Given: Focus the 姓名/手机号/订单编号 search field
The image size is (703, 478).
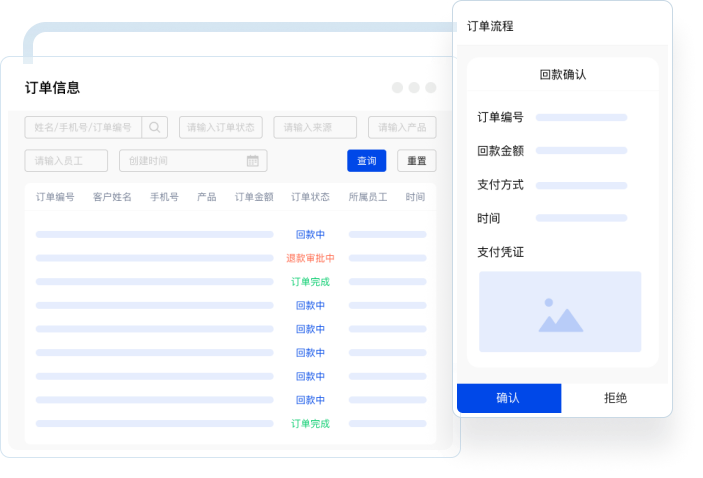Looking at the screenshot, I should point(83,128).
